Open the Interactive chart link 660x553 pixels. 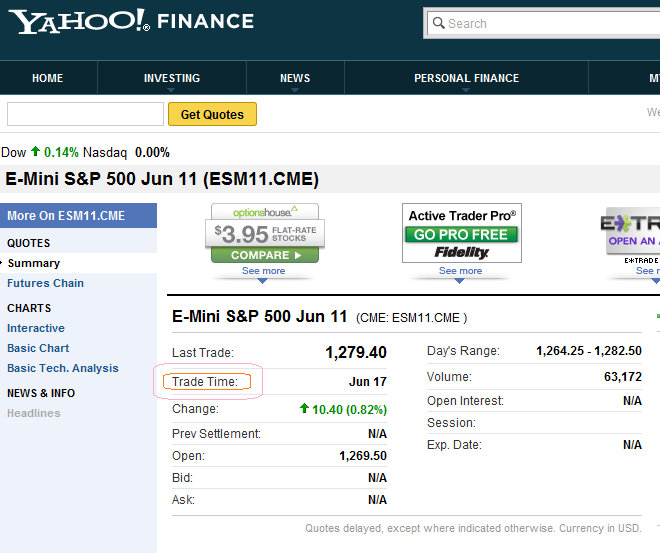(x=36, y=328)
